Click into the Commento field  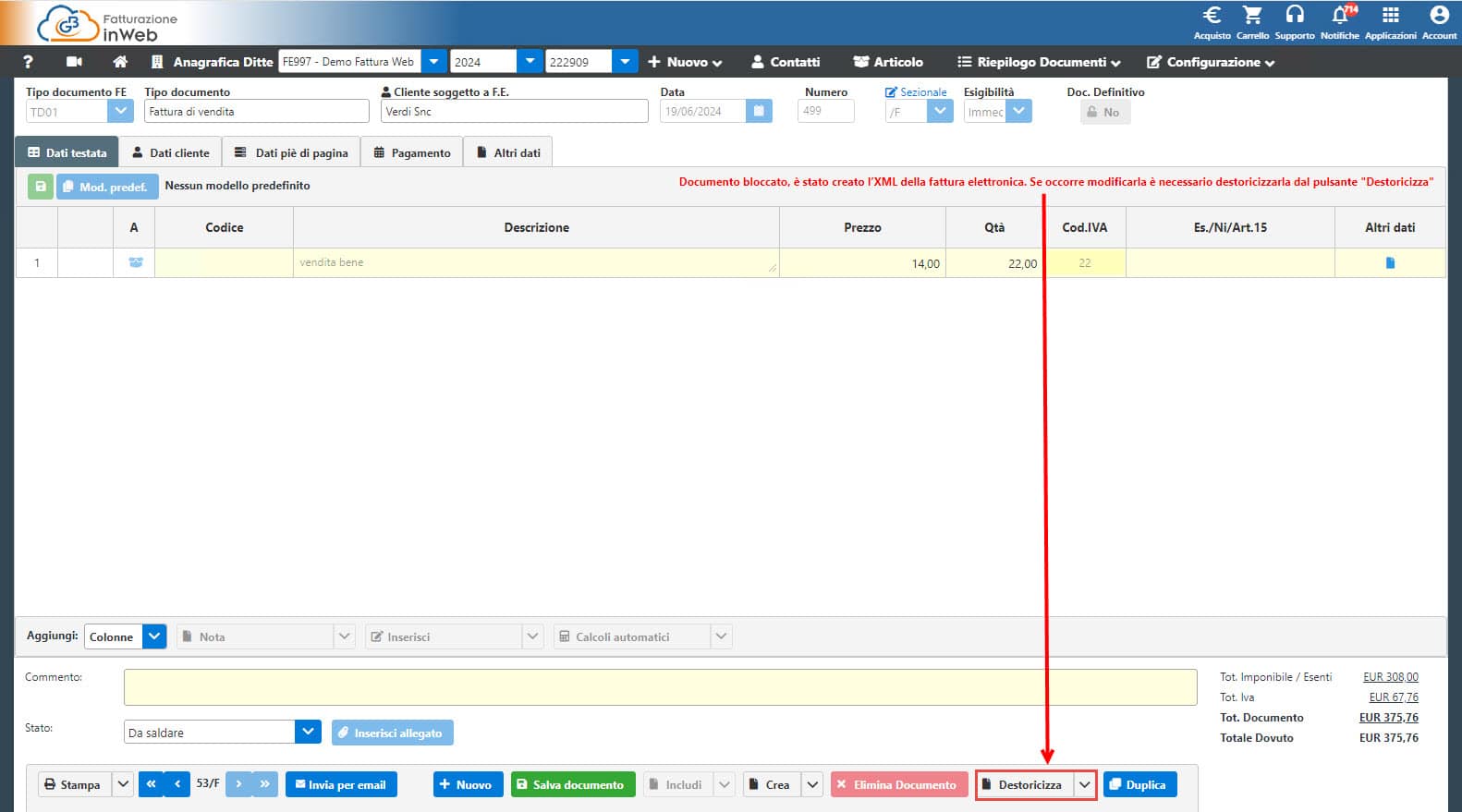coord(660,686)
